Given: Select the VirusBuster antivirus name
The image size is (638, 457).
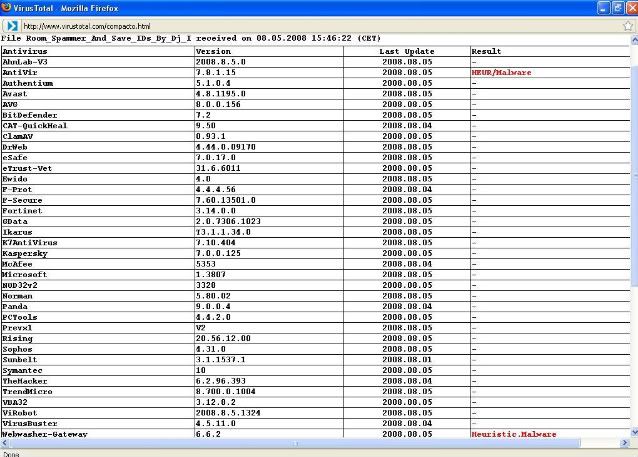Looking at the screenshot, I should click(30, 423).
